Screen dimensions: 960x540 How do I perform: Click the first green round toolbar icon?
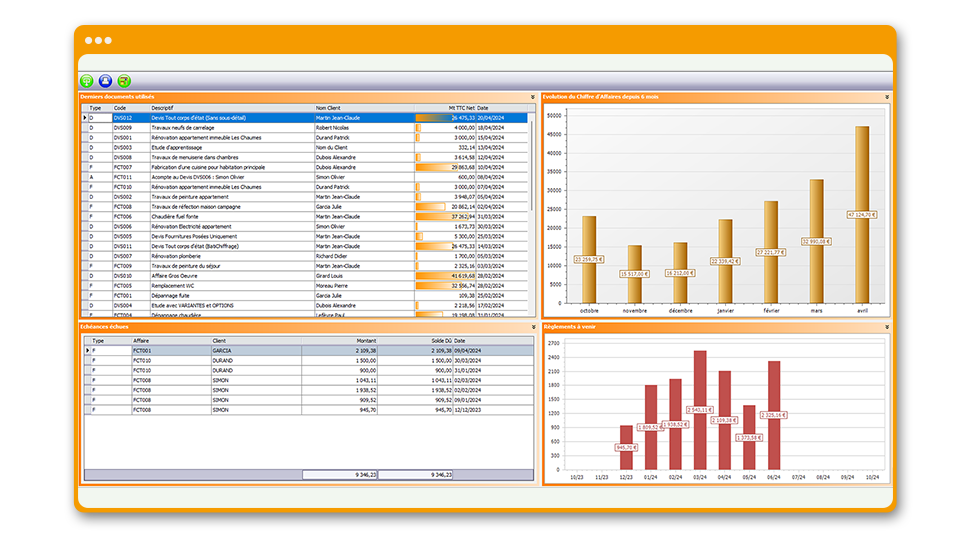coord(87,81)
